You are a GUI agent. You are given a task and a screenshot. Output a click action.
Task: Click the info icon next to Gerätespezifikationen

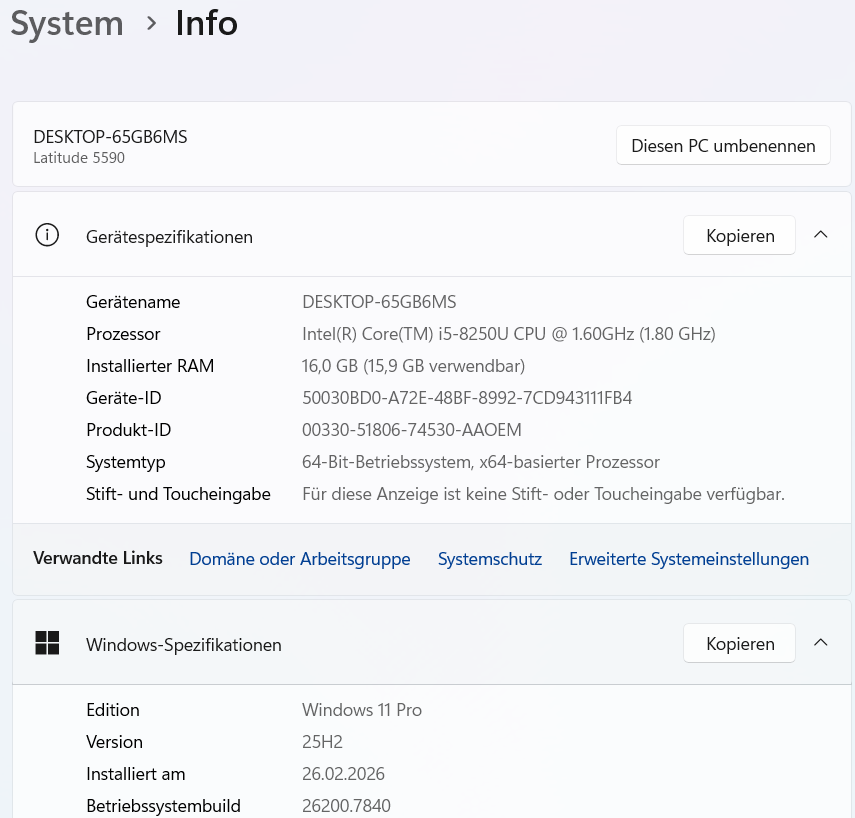coord(47,236)
